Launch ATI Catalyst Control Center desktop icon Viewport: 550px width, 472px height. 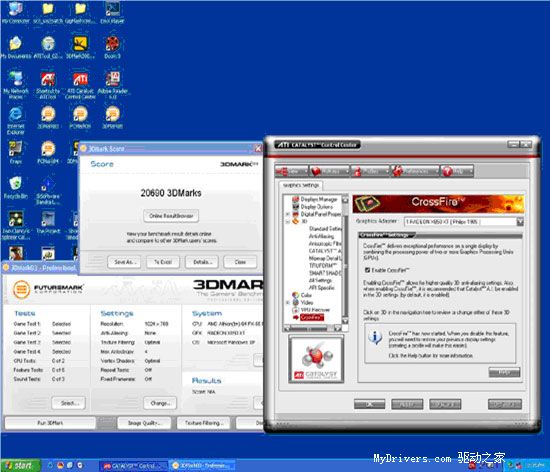click(x=80, y=85)
